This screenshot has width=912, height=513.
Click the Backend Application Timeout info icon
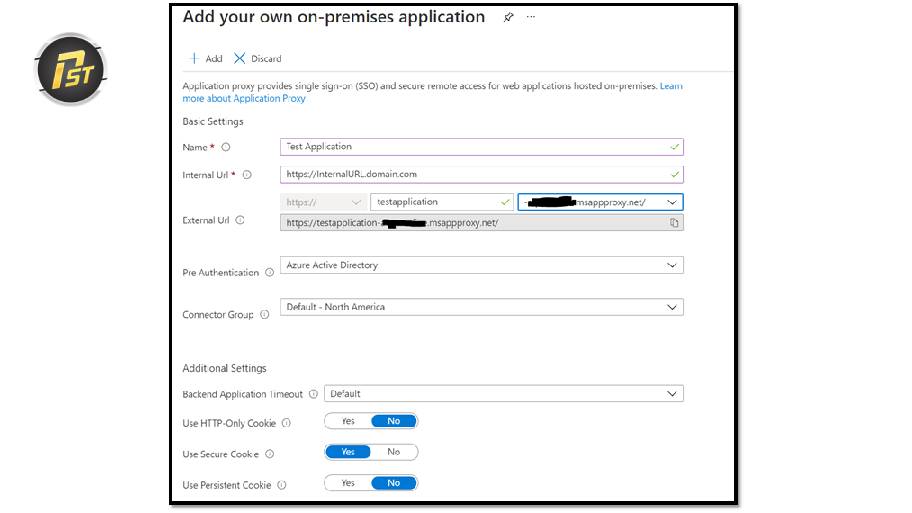coord(313,394)
